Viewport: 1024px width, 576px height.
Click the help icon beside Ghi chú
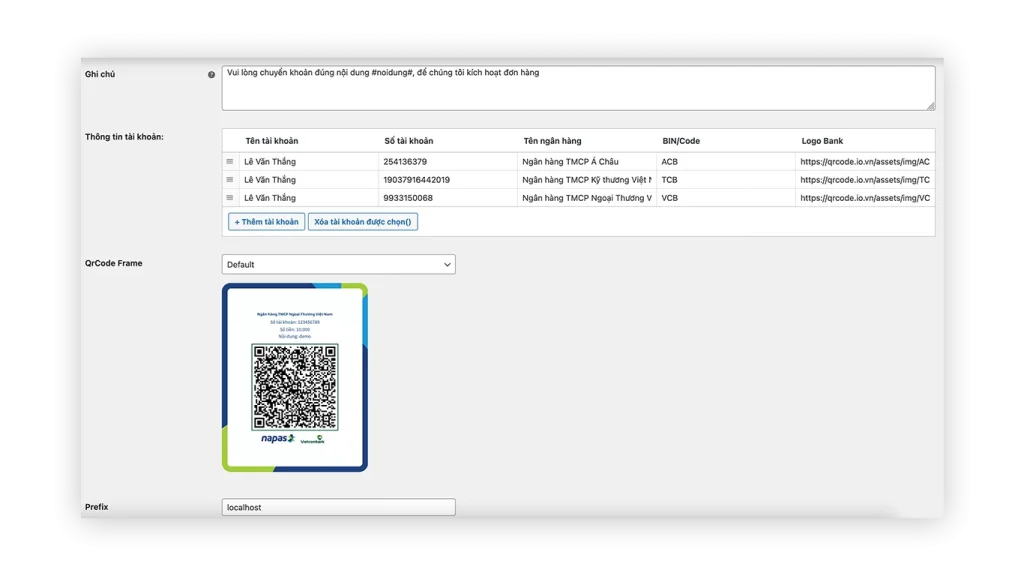(211, 75)
